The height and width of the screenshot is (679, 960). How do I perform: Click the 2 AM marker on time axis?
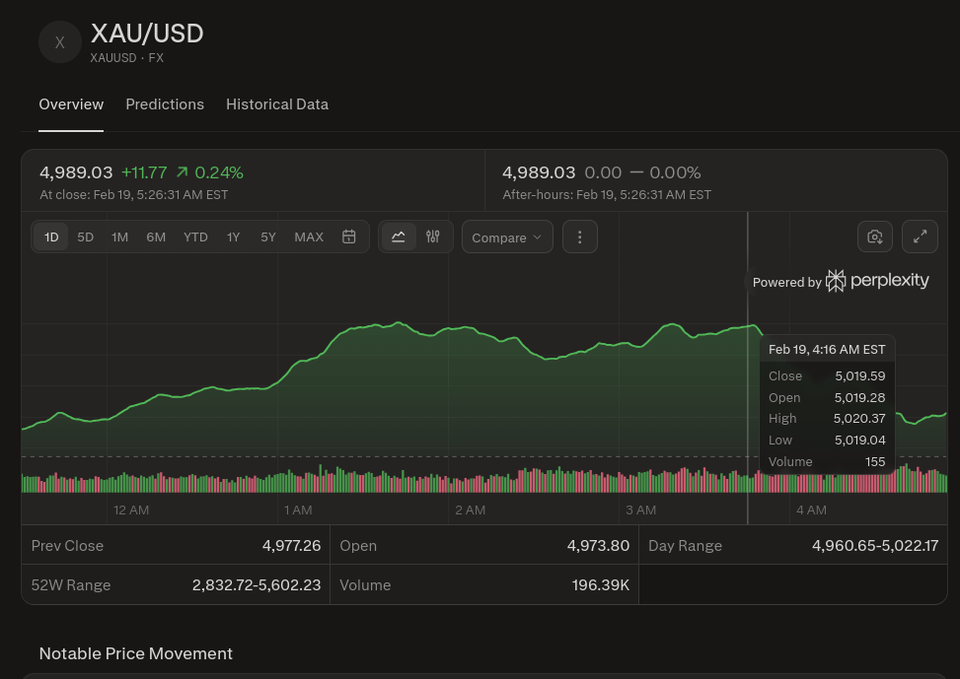[x=470, y=510]
